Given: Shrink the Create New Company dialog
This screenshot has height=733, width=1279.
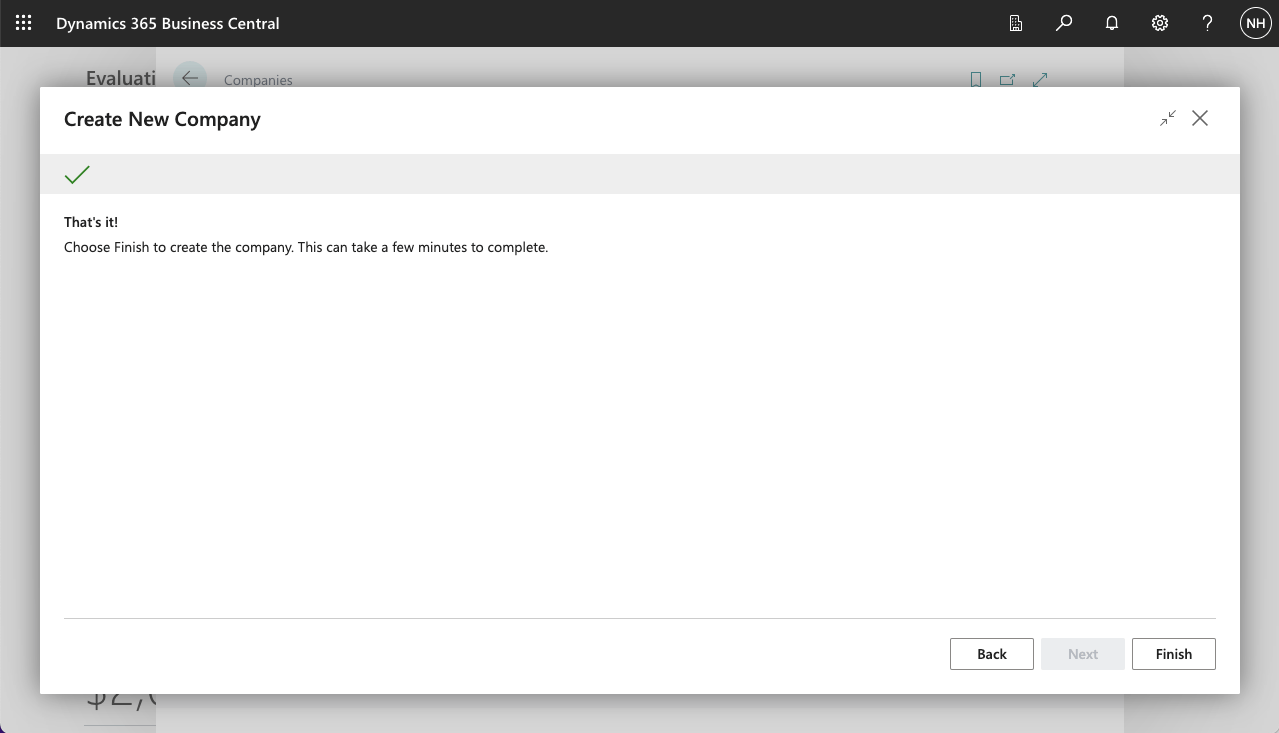Looking at the screenshot, I should coord(1168,118).
